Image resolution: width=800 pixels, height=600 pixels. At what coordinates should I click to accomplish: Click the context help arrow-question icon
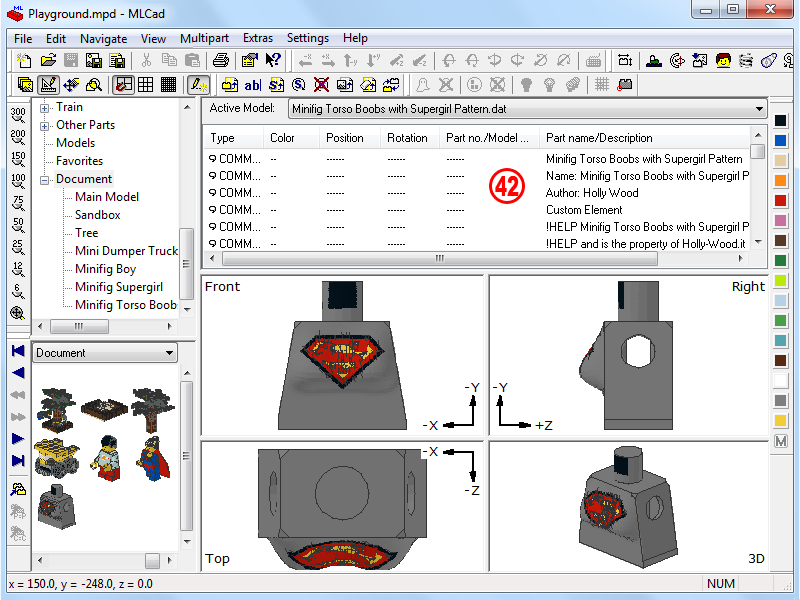click(x=273, y=60)
